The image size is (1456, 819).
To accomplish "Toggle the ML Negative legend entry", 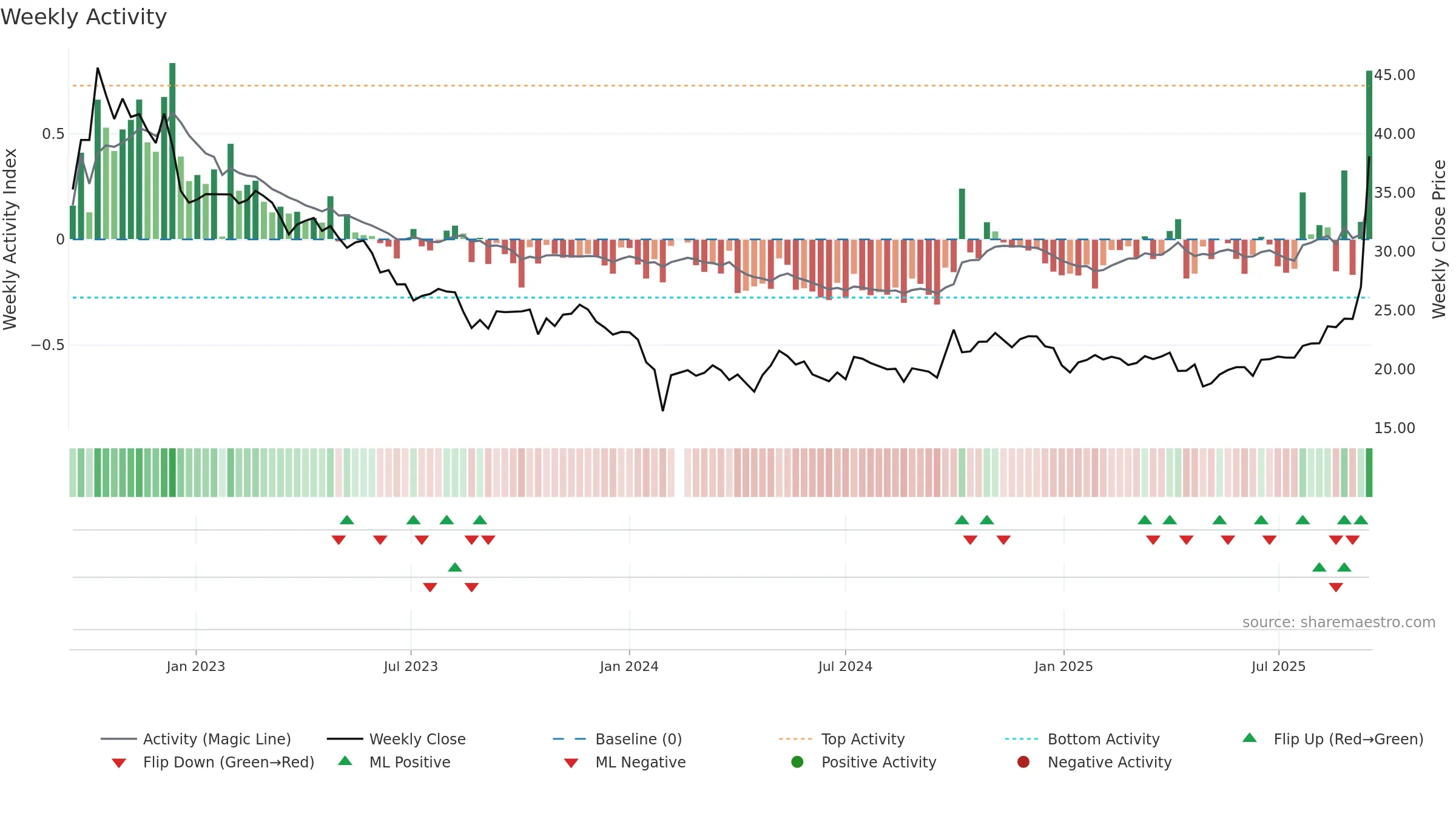I will pos(625,762).
